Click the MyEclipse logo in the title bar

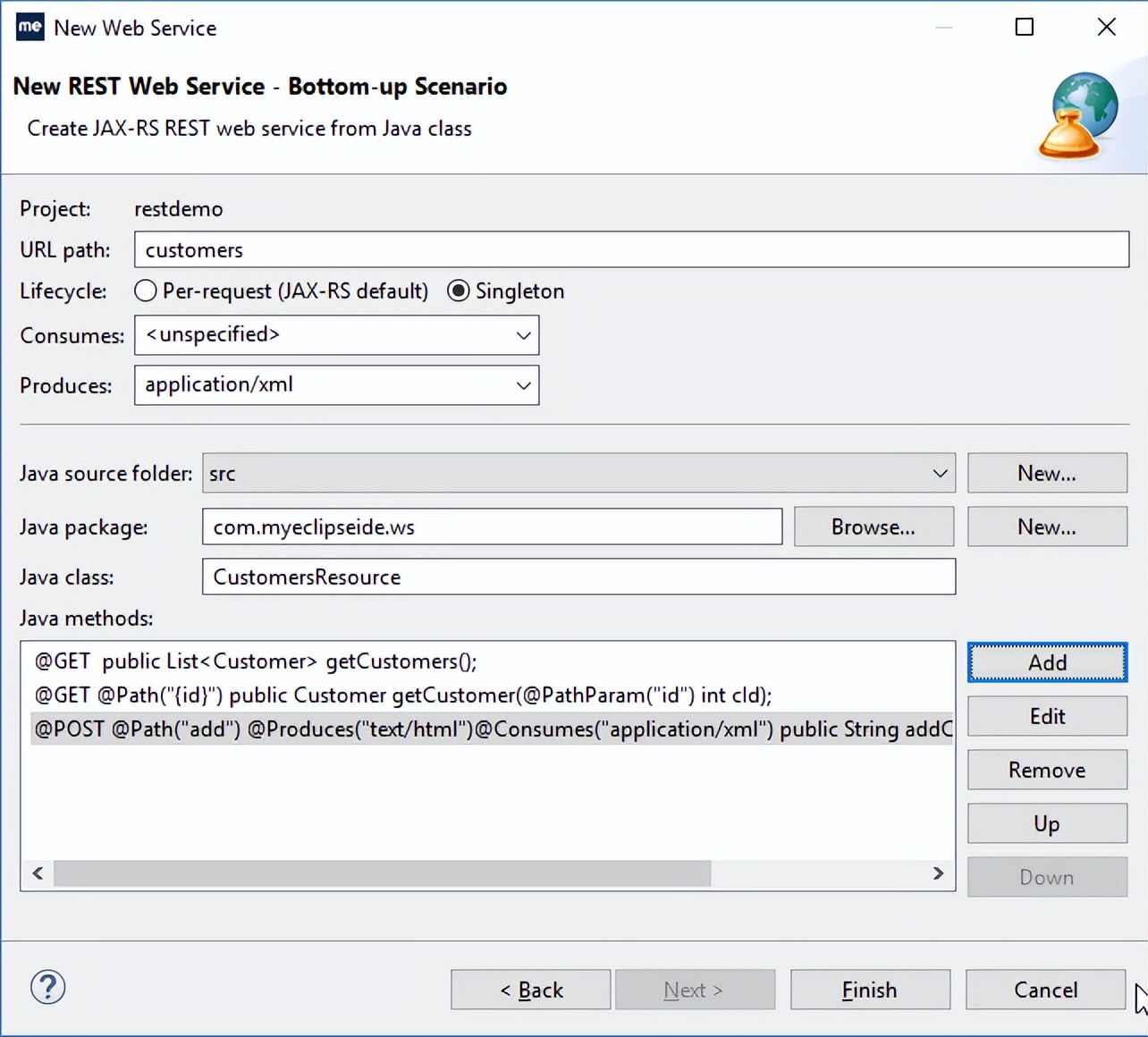pyautogui.click(x=30, y=27)
